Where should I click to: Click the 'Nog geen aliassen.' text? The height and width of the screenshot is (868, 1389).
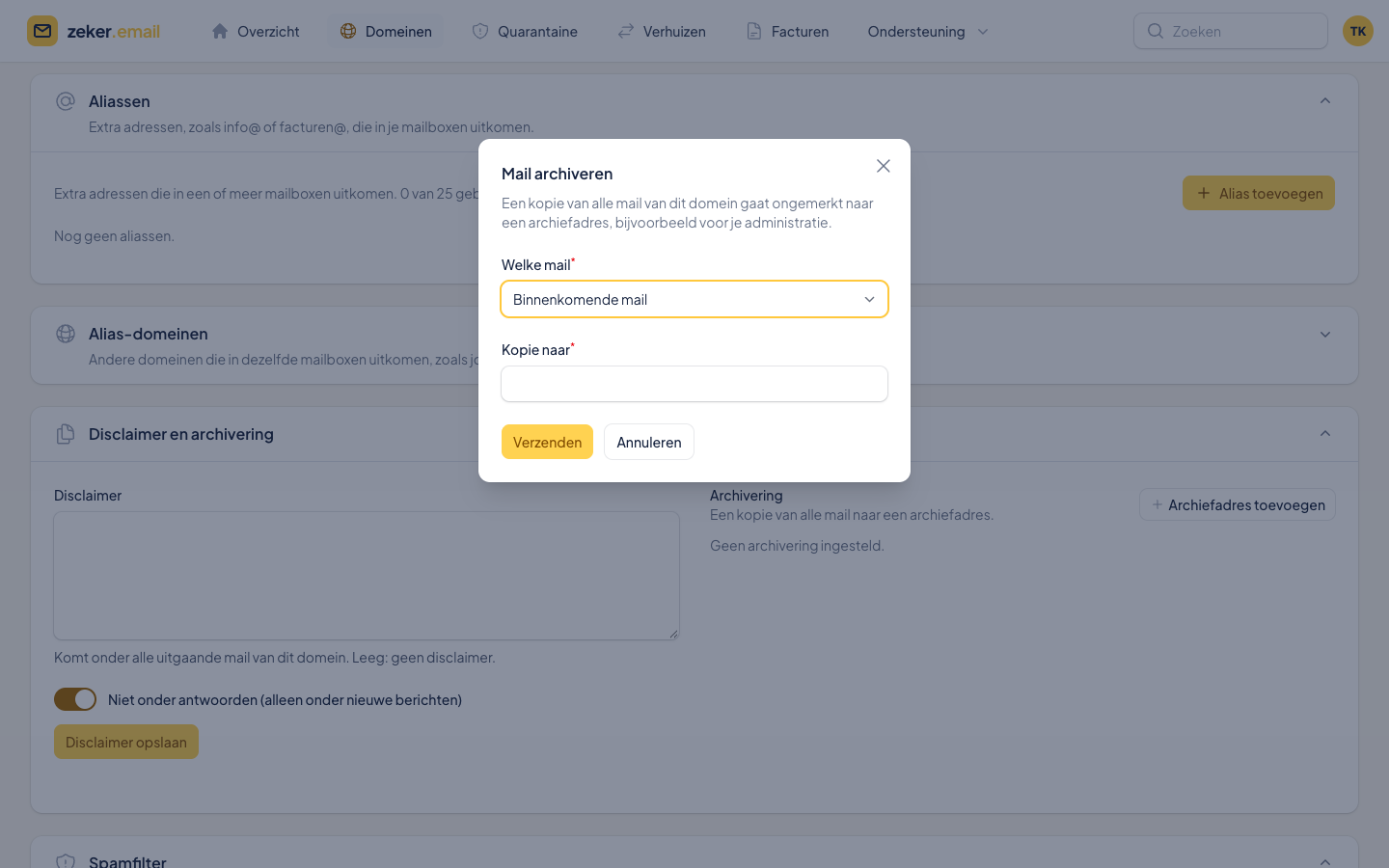pyautogui.click(x=114, y=236)
